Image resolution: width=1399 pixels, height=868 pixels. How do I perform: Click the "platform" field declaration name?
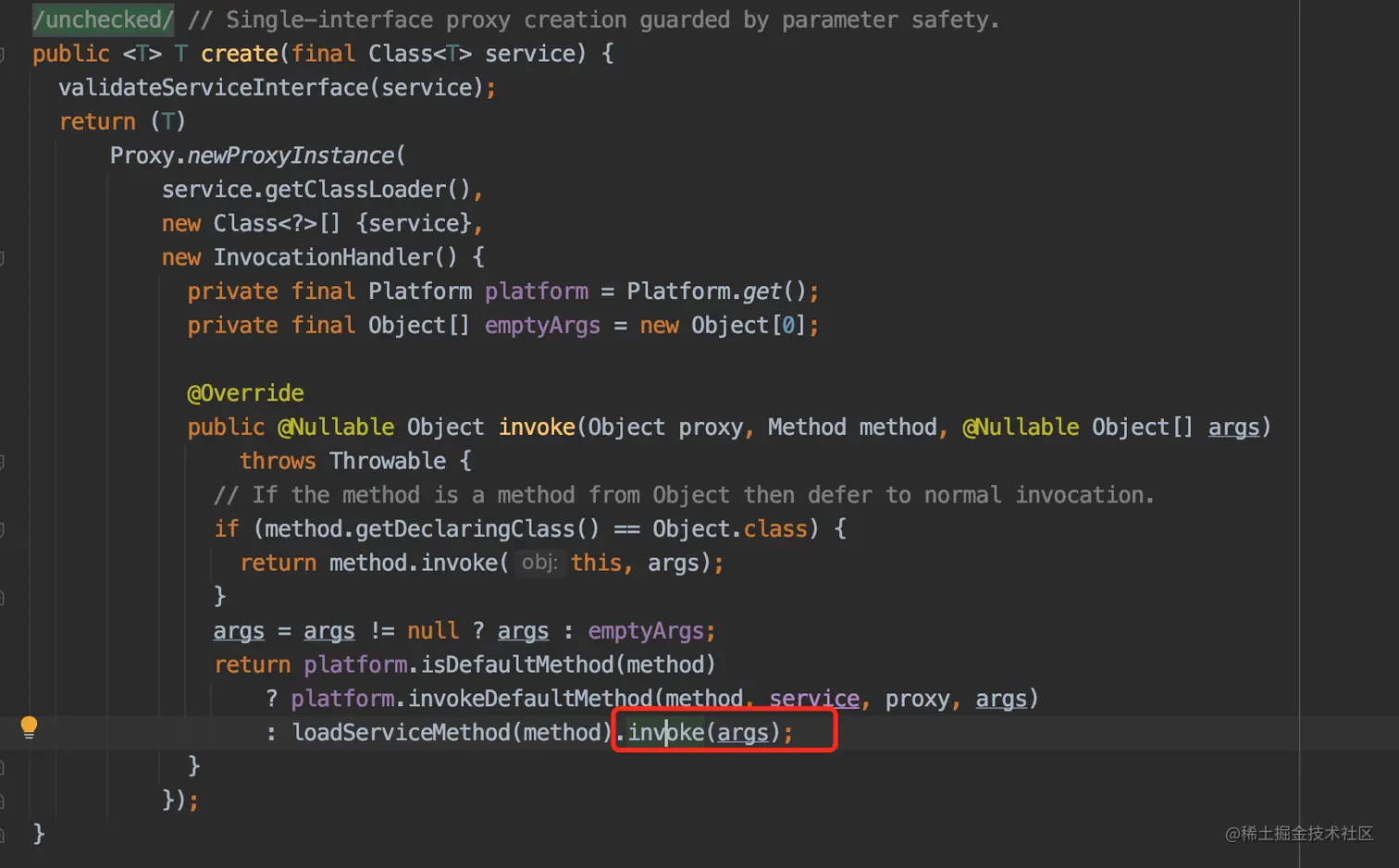coord(537,291)
